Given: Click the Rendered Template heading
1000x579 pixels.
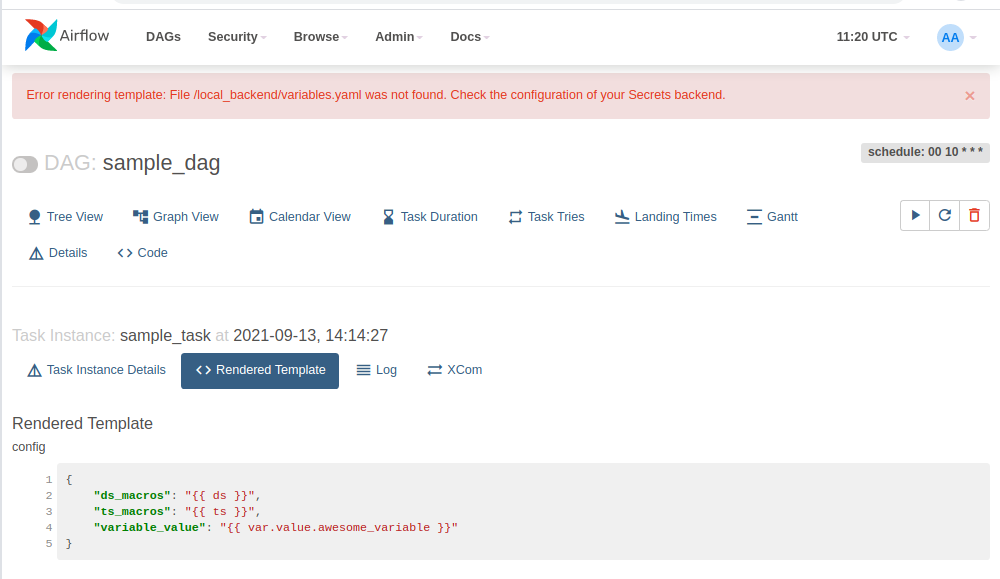Looking at the screenshot, I should click(82, 423).
